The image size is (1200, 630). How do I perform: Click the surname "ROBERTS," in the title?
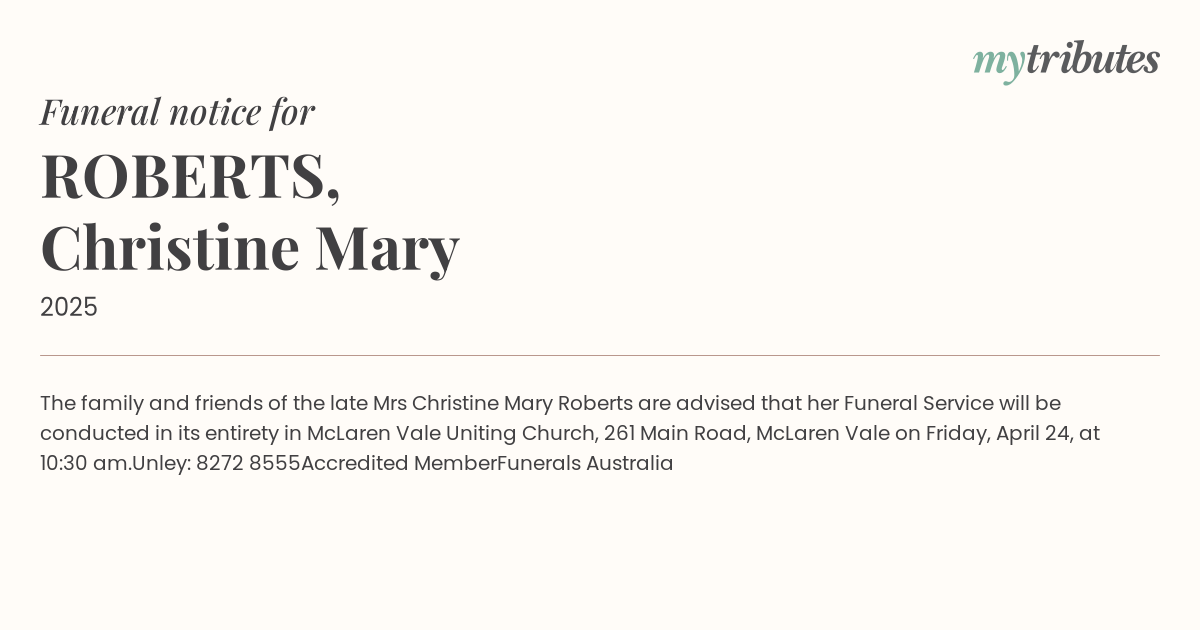click(x=190, y=176)
